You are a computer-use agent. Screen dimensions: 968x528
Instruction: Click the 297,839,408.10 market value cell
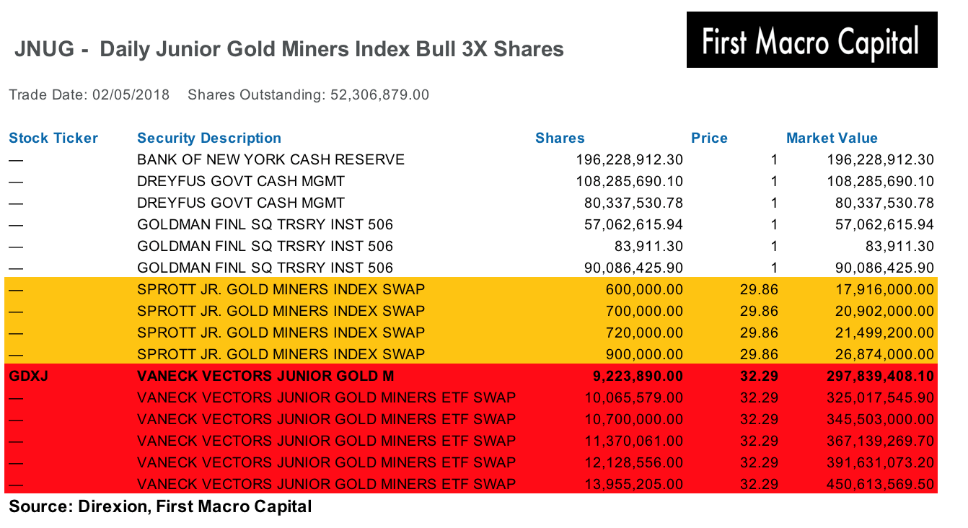pyautogui.click(x=880, y=376)
